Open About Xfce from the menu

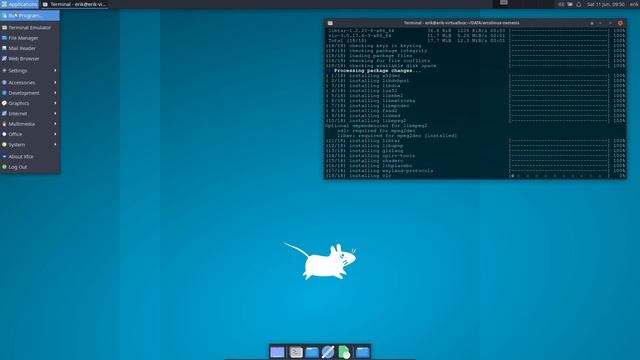[30, 156]
